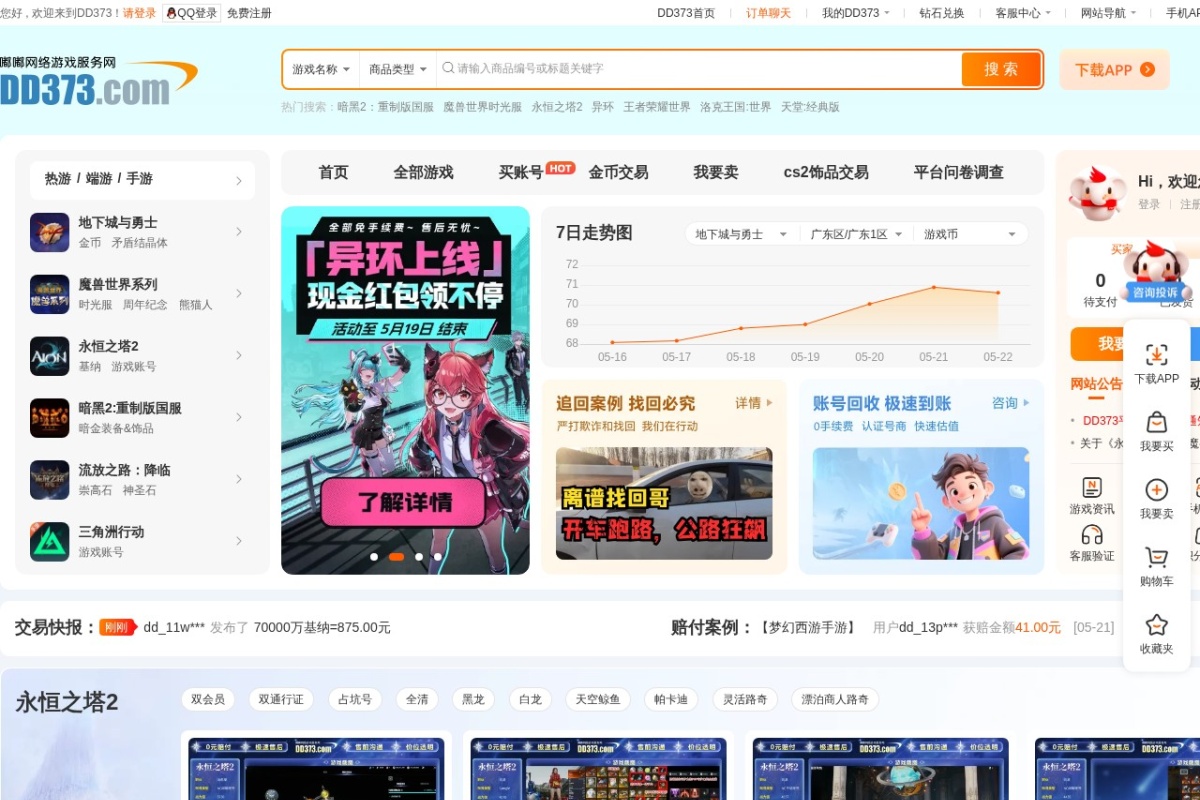1200x800 pixels.
Task: Open the 钻石兑换 link
Action: point(942,13)
